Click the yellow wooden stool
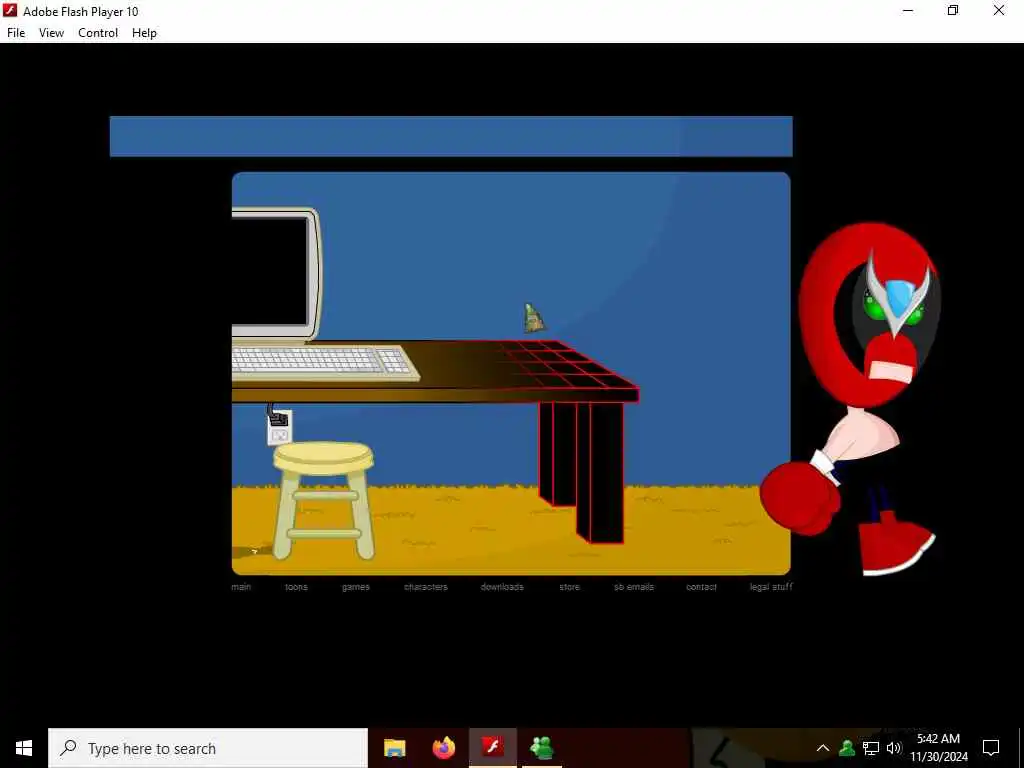The height and width of the screenshot is (768, 1024). click(324, 500)
